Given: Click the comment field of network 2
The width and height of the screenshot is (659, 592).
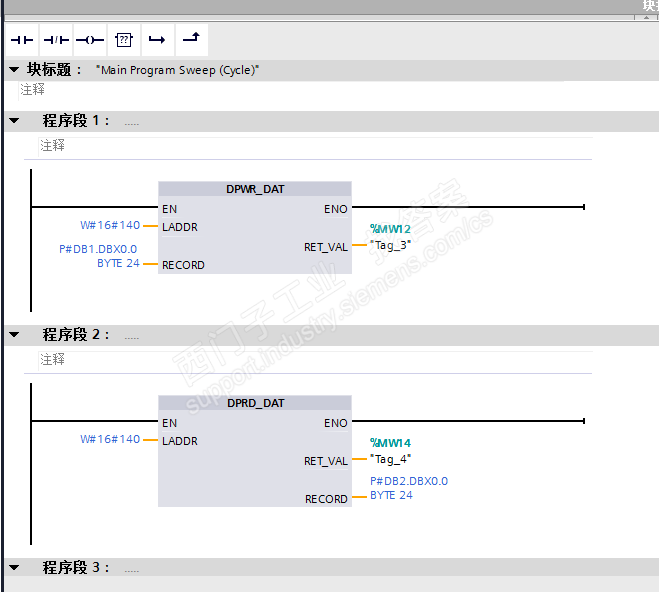Looking at the screenshot, I should 315,360.
